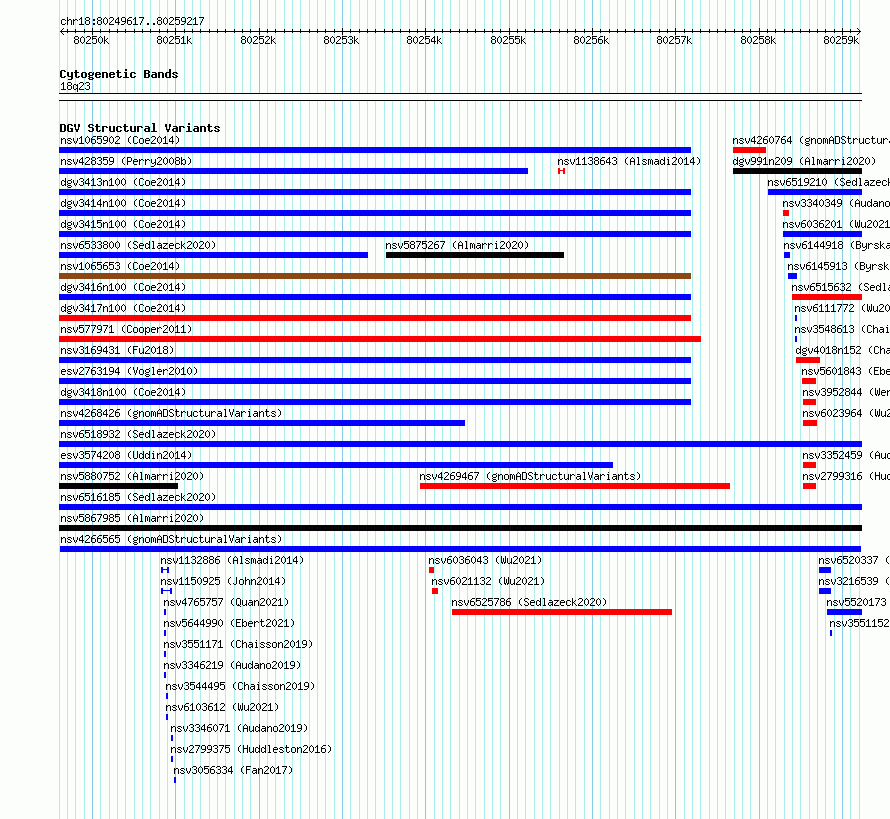
Task: Open the nsv1132886 (Alsmadi2014) label
Action: 232,560
